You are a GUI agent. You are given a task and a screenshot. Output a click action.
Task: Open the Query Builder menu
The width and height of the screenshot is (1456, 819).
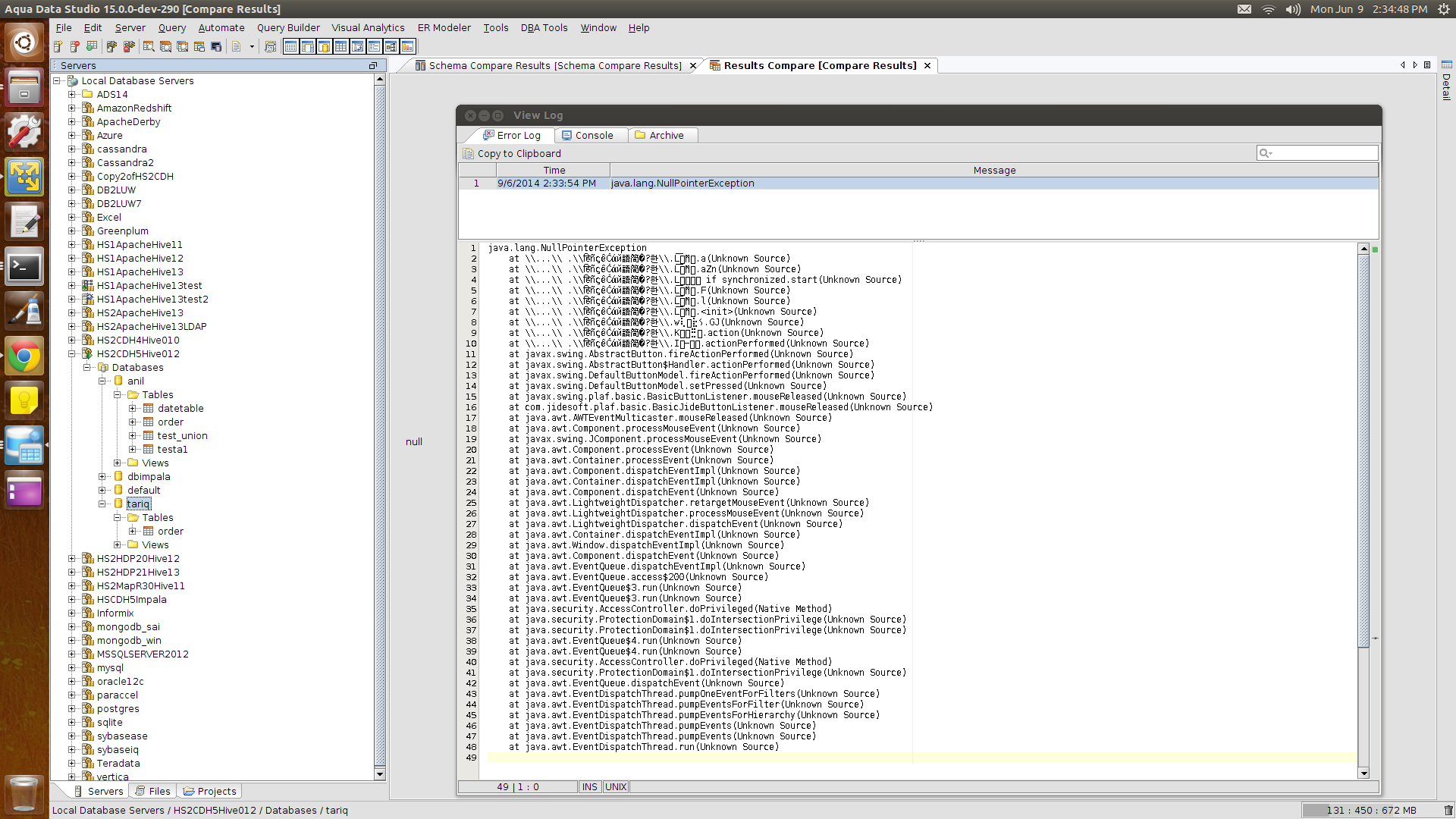click(x=288, y=28)
